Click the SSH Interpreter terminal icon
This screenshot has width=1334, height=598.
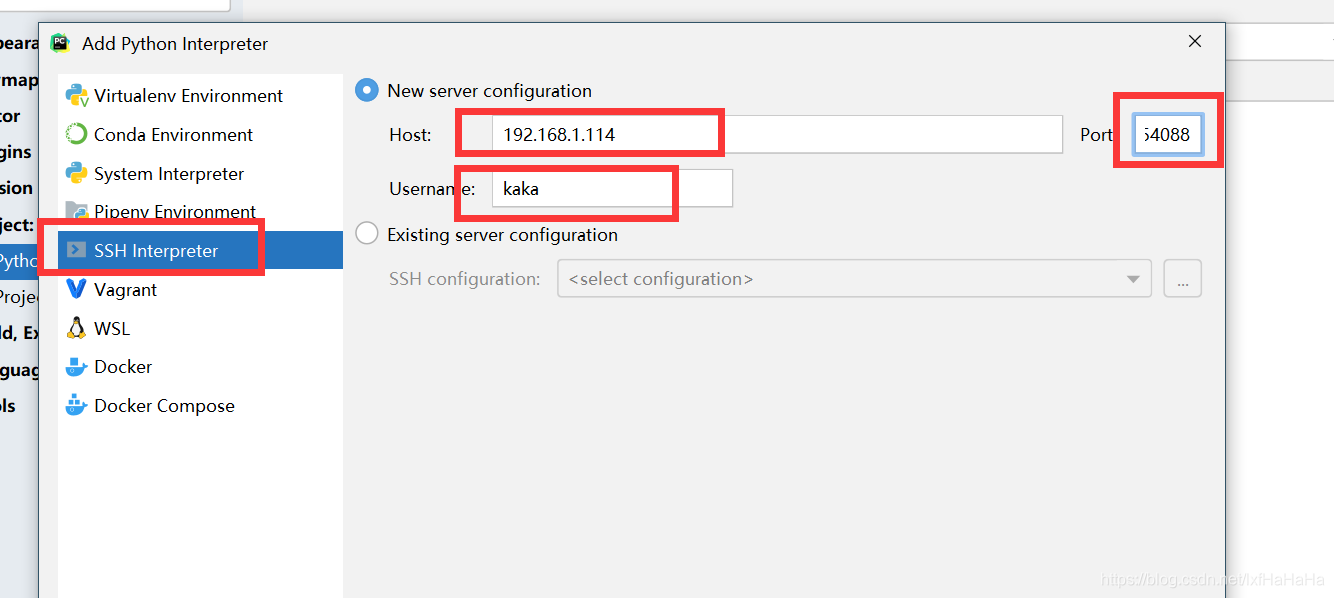pos(76,250)
